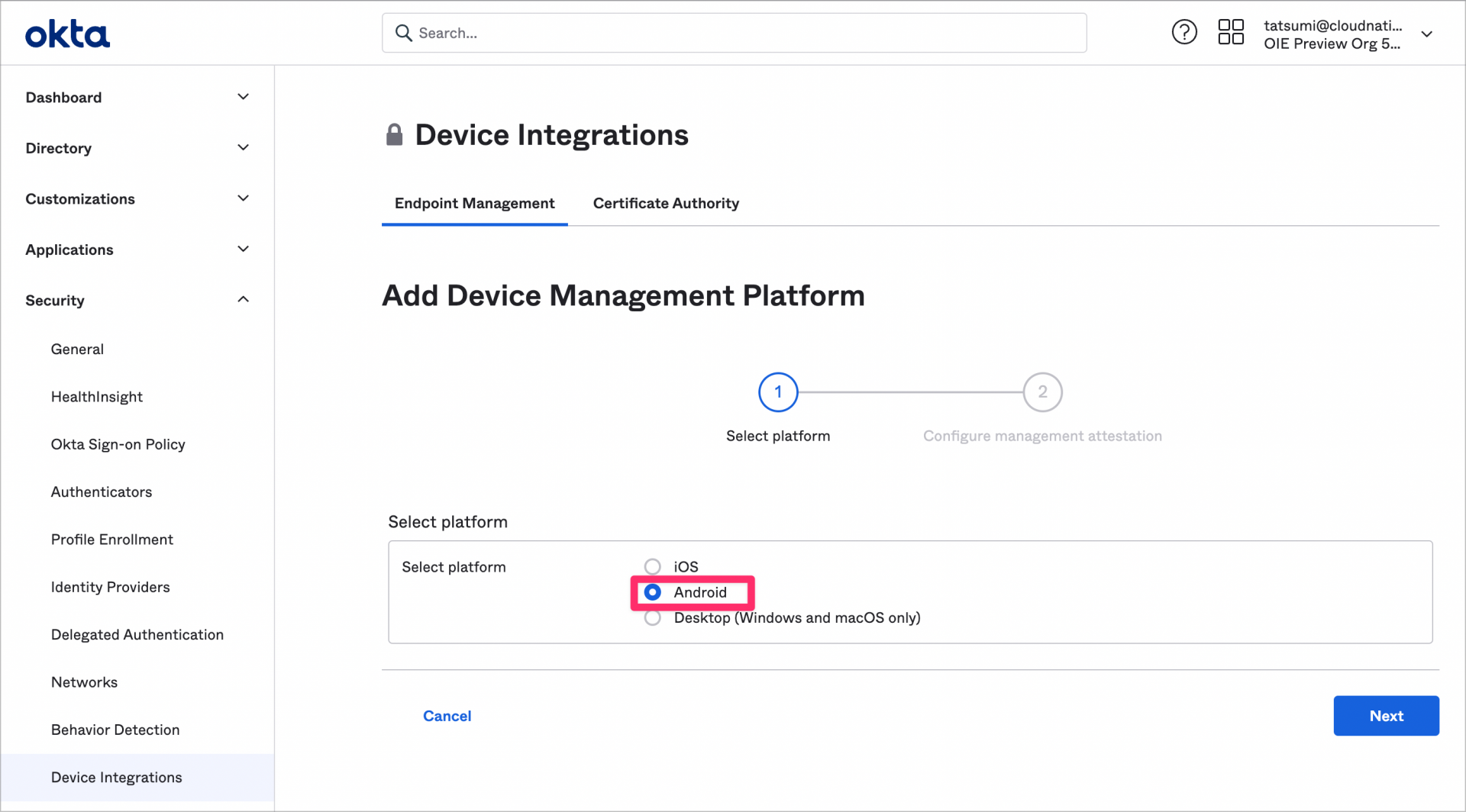Screen dimensions: 1466x812
Task: Select the Android platform radio button
Action: pos(652,592)
